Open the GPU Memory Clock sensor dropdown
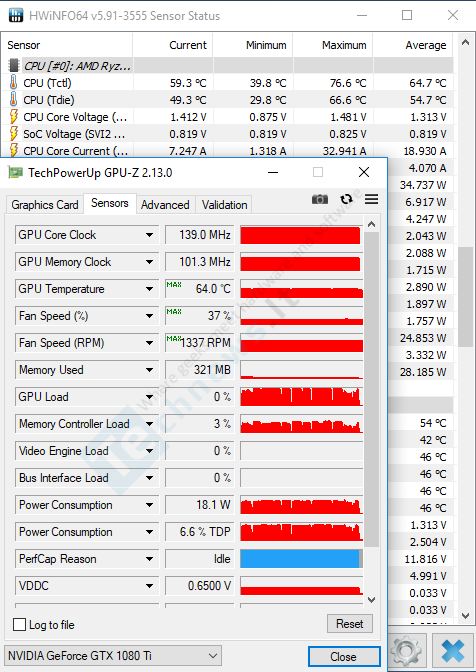 (x=149, y=262)
